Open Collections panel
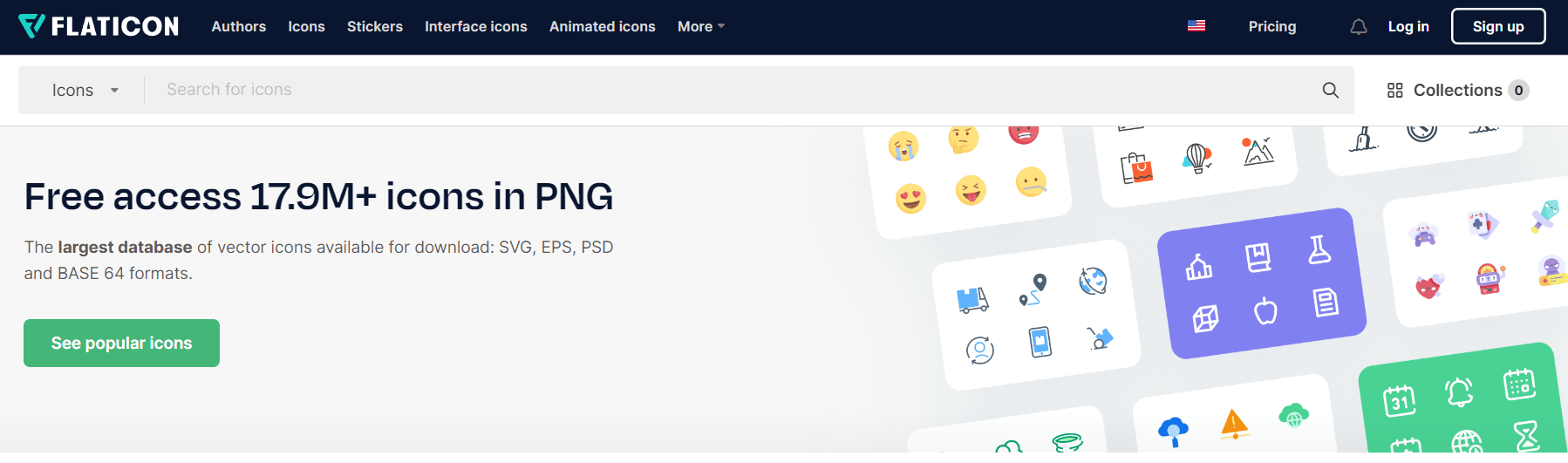The height and width of the screenshot is (463, 1568). (1457, 90)
